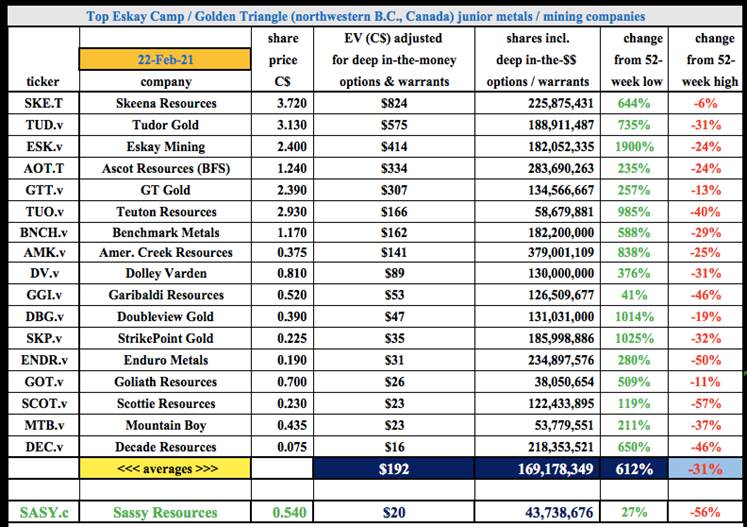Select the table title about Eskay Camp companies

[x=365, y=17]
